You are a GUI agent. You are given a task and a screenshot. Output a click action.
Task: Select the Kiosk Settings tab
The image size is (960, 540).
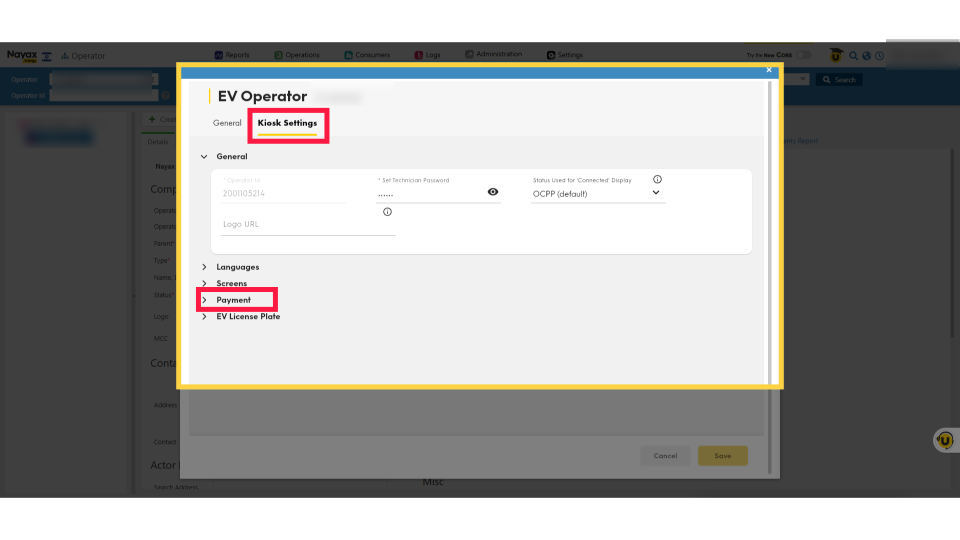coord(287,123)
